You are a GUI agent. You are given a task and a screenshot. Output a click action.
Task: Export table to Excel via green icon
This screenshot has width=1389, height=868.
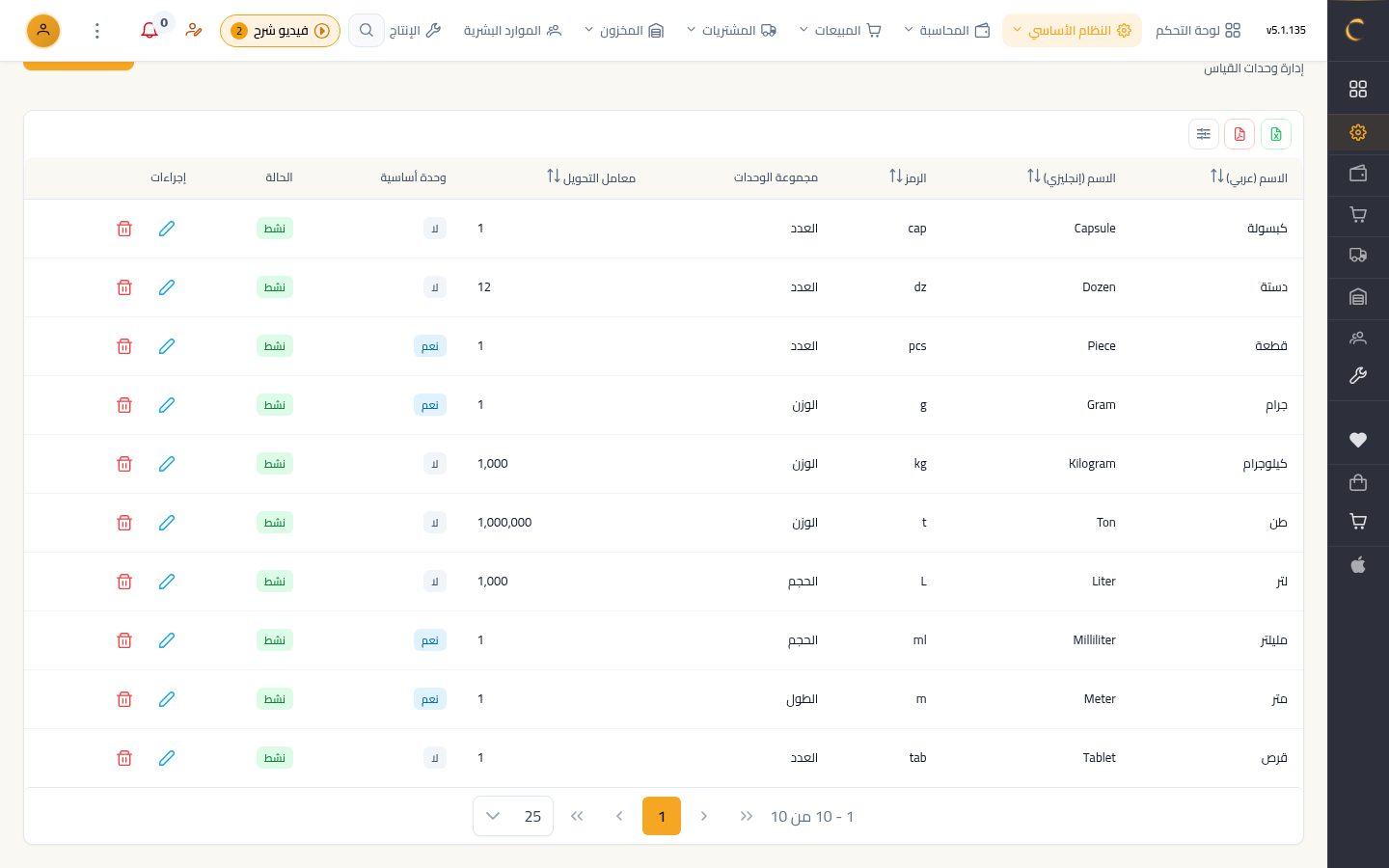point(1276,134)
